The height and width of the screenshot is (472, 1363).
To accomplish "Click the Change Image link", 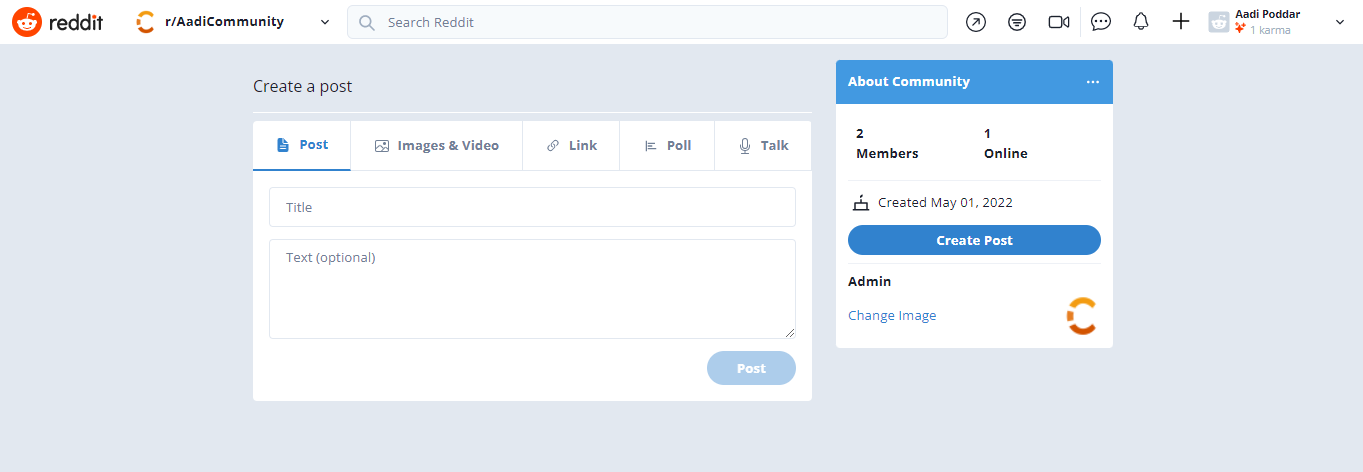I will [892, 316].
